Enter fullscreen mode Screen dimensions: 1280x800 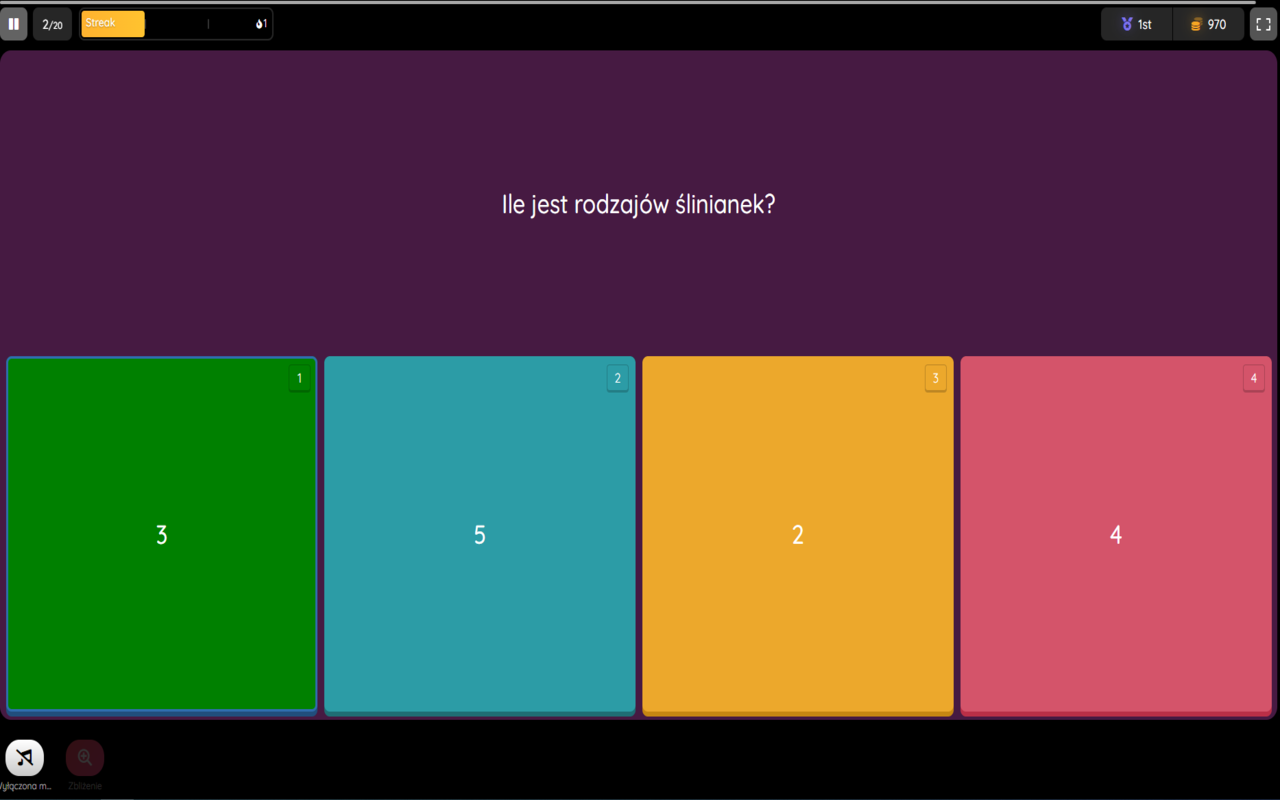pos(1264,24)
